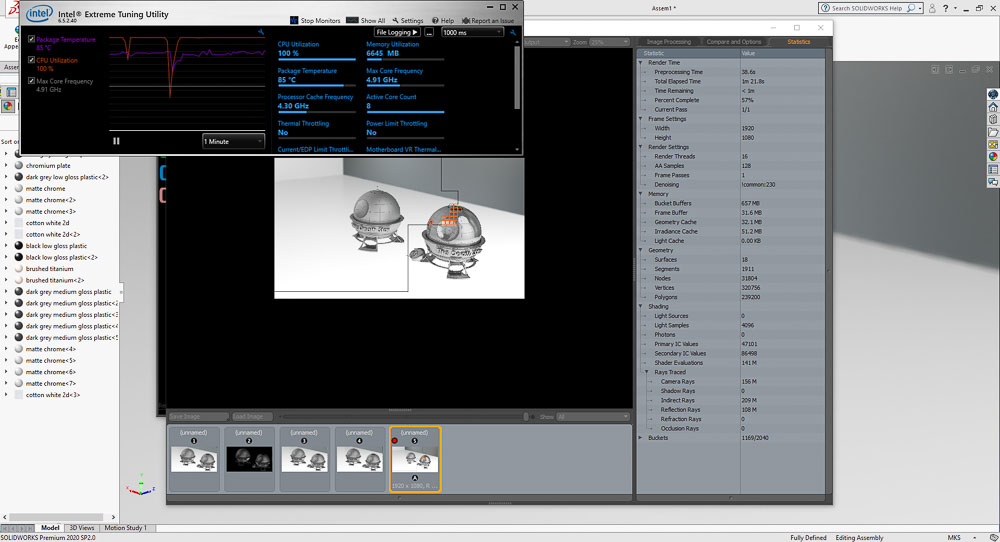This screenshot has width=1000, height=542.
Task: Click XYZ orientation triad in viewport
Action: [140, 486]
